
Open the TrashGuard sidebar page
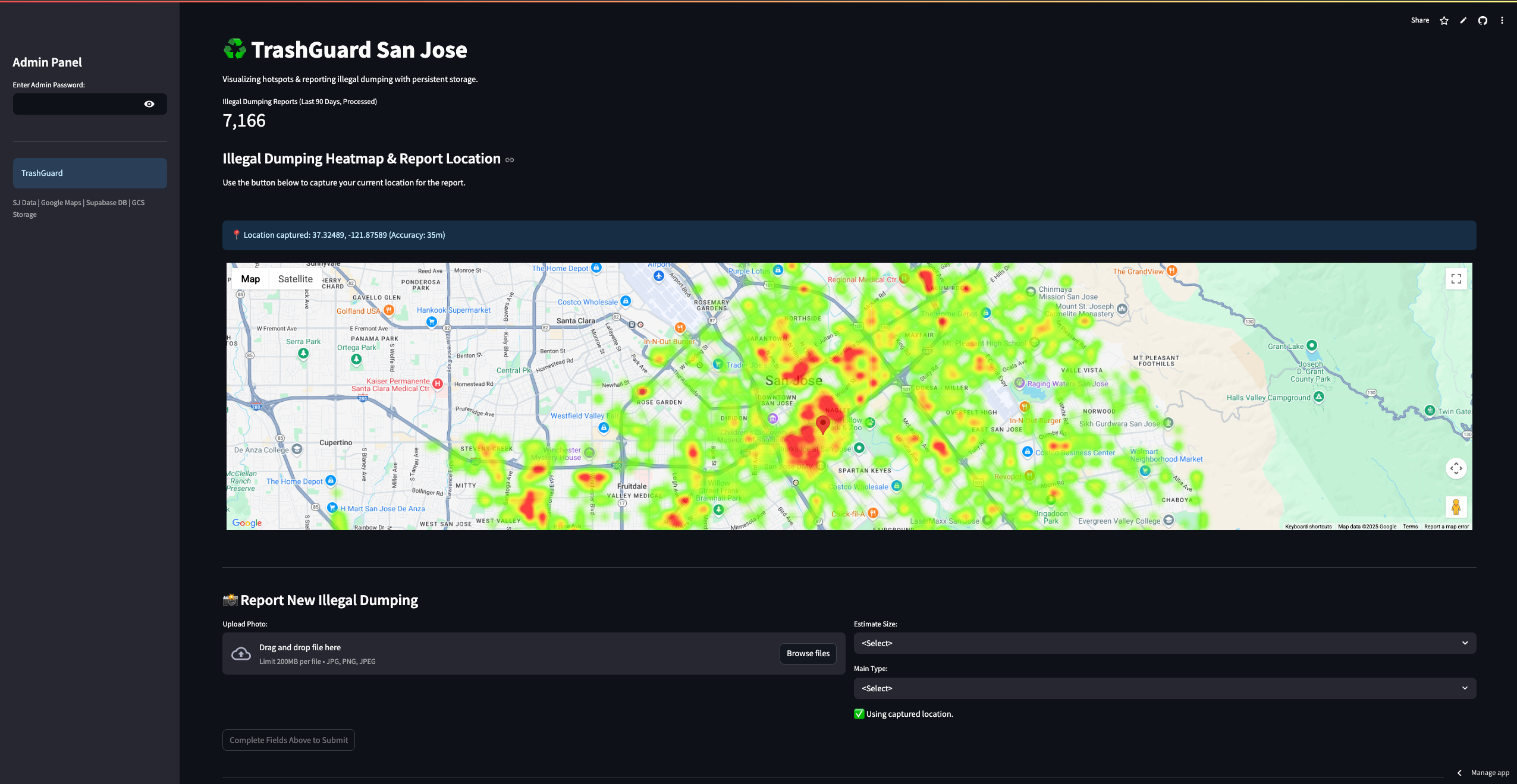[x=90, y=173]
